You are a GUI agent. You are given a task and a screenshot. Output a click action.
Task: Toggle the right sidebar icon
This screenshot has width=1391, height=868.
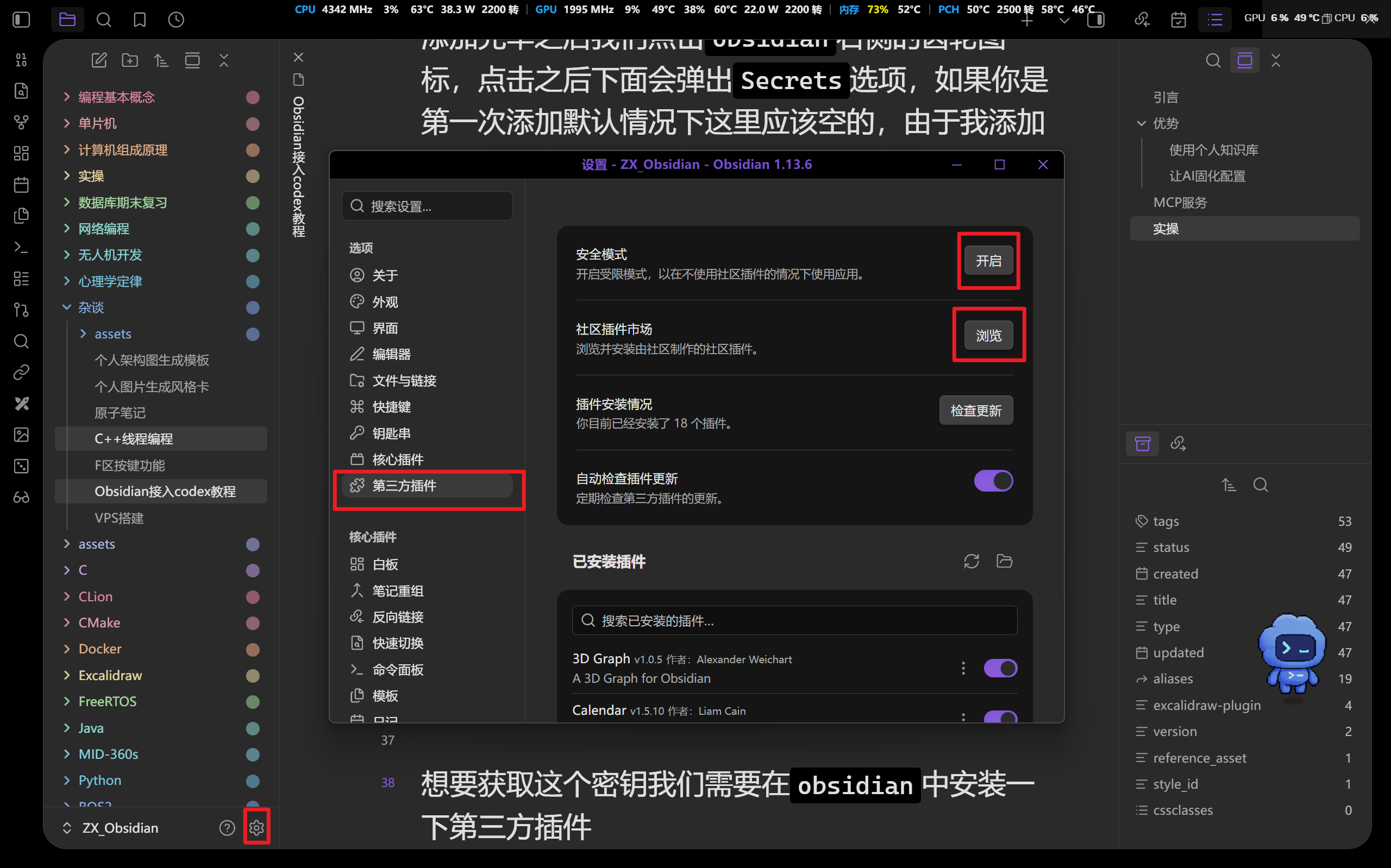click(1096, 20)
